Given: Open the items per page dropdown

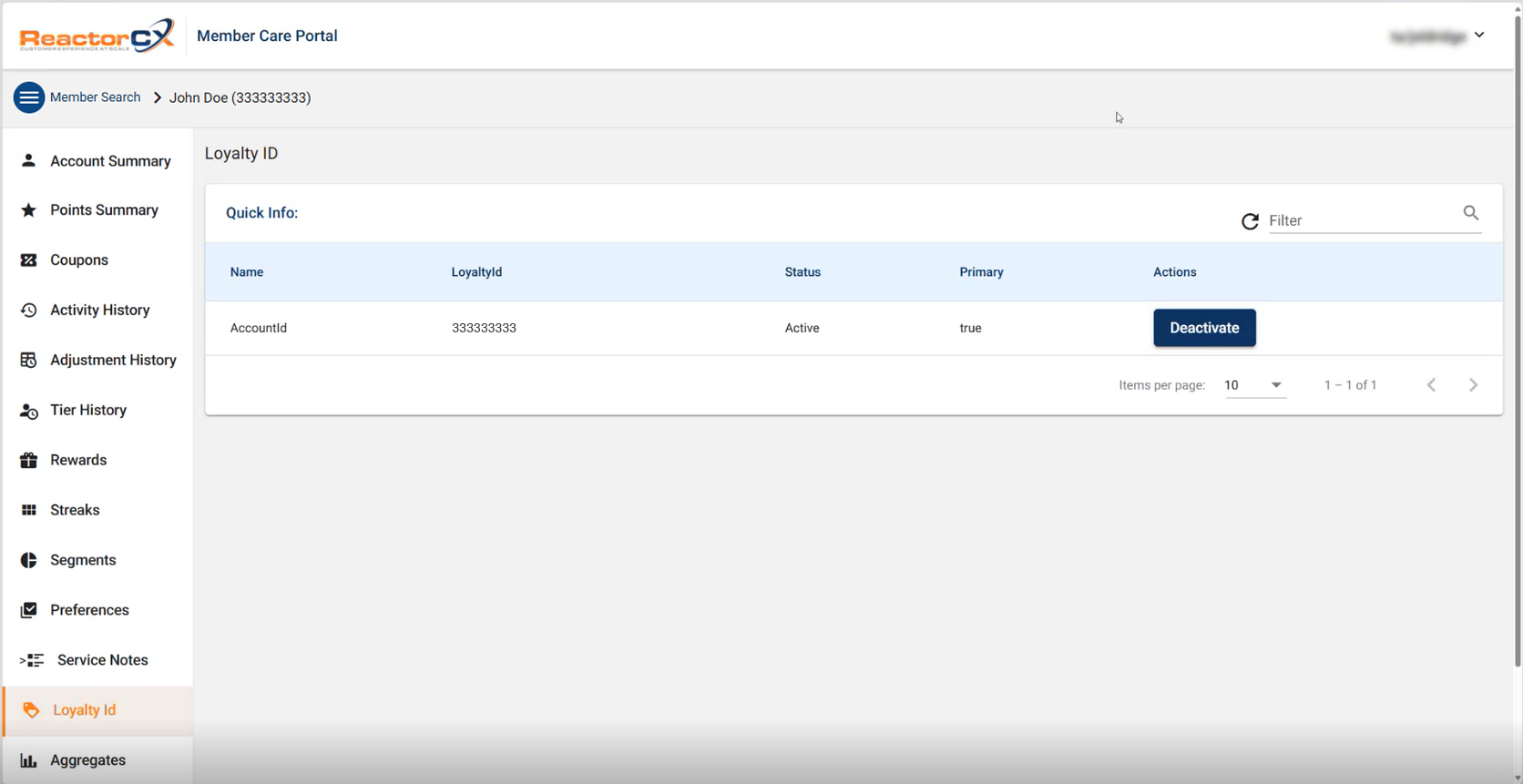Looking at the screenshot, I should point(1254,385).
